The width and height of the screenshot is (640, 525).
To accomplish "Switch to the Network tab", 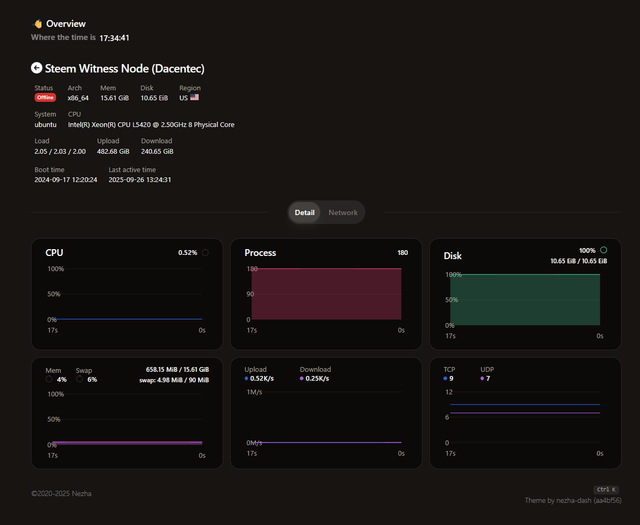I will [343, 212].
